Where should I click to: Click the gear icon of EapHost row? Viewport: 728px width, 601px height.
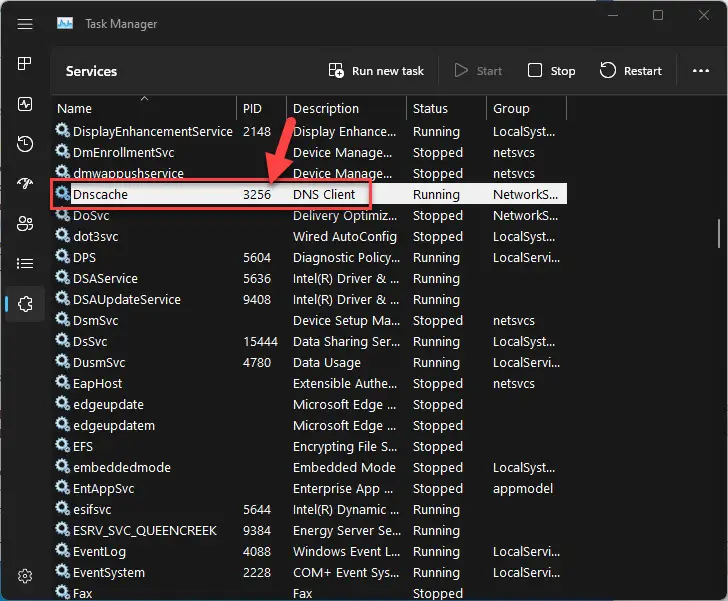[63, 382]
